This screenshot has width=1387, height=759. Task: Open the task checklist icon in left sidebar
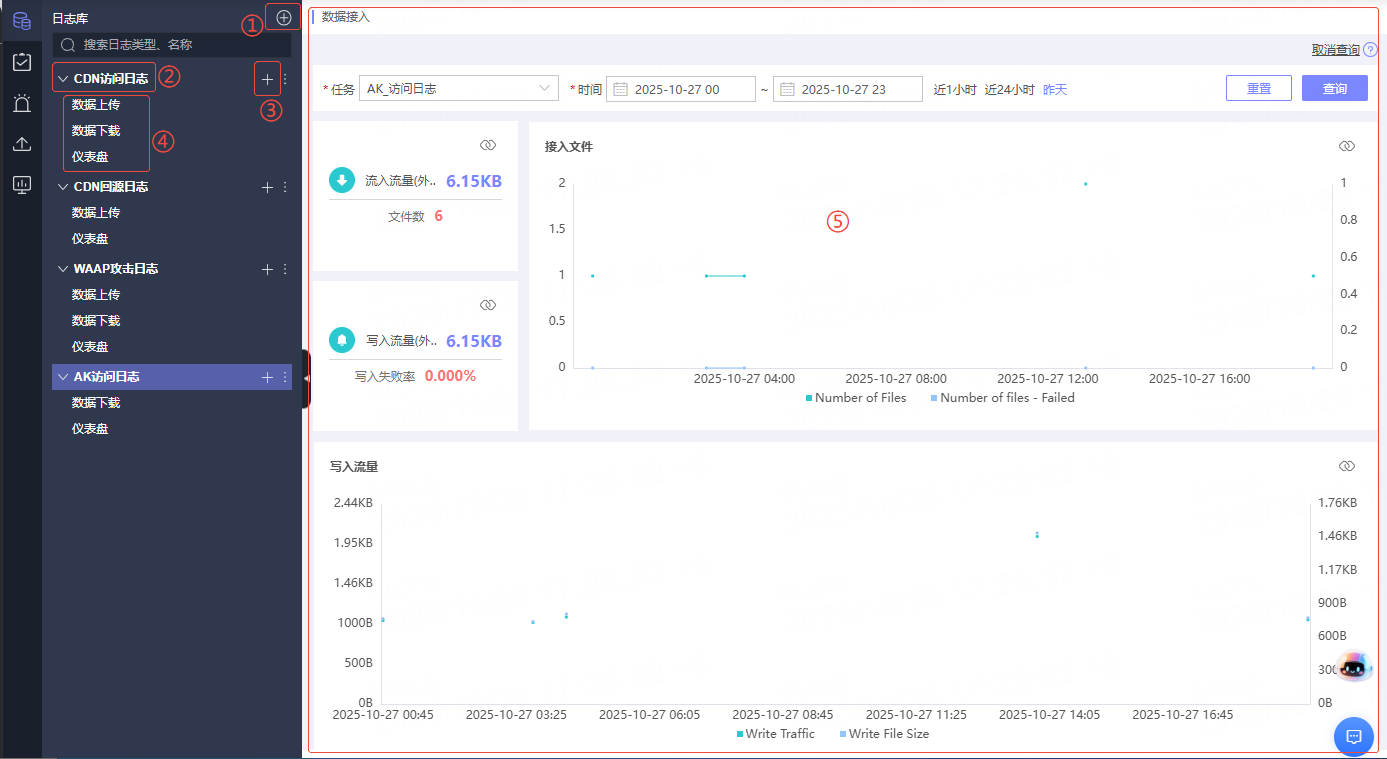point(21,62)
